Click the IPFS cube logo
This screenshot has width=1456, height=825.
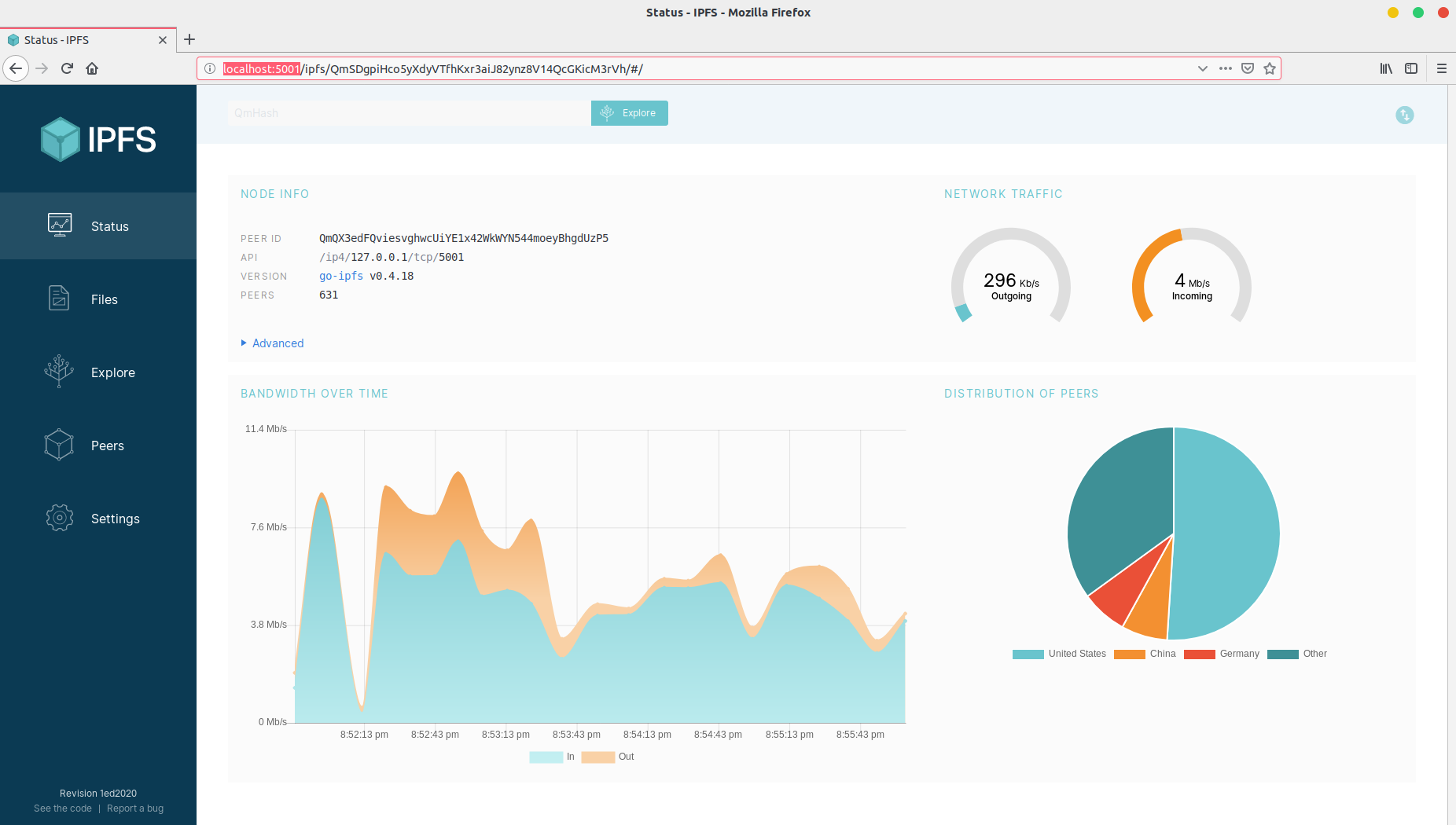click(61, 139)
